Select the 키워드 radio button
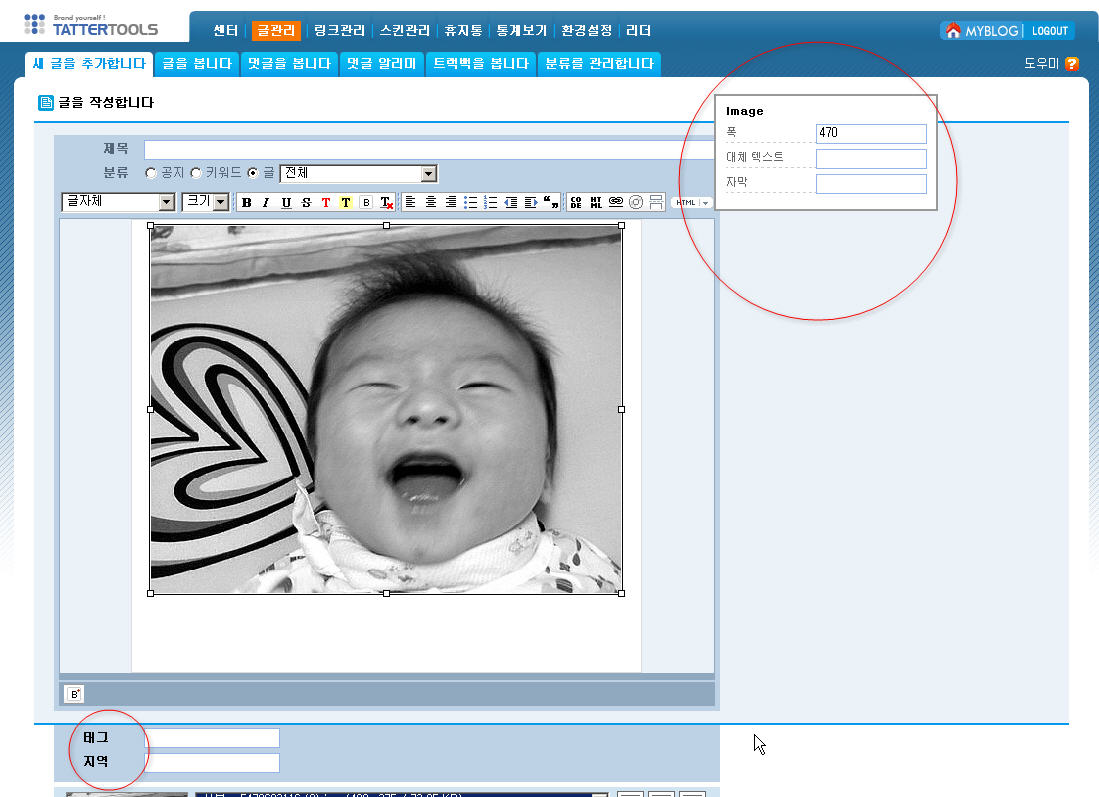 pos(196,173)
